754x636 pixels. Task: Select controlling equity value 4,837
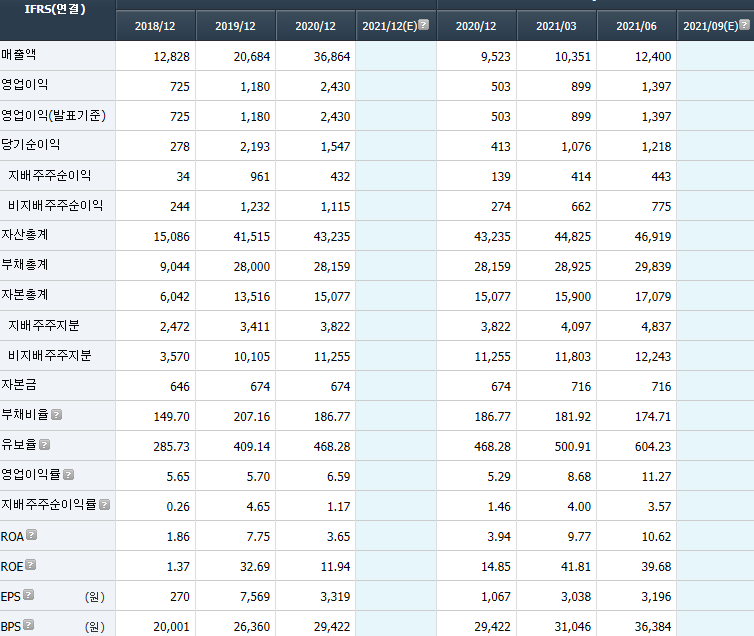pos(656,327)
